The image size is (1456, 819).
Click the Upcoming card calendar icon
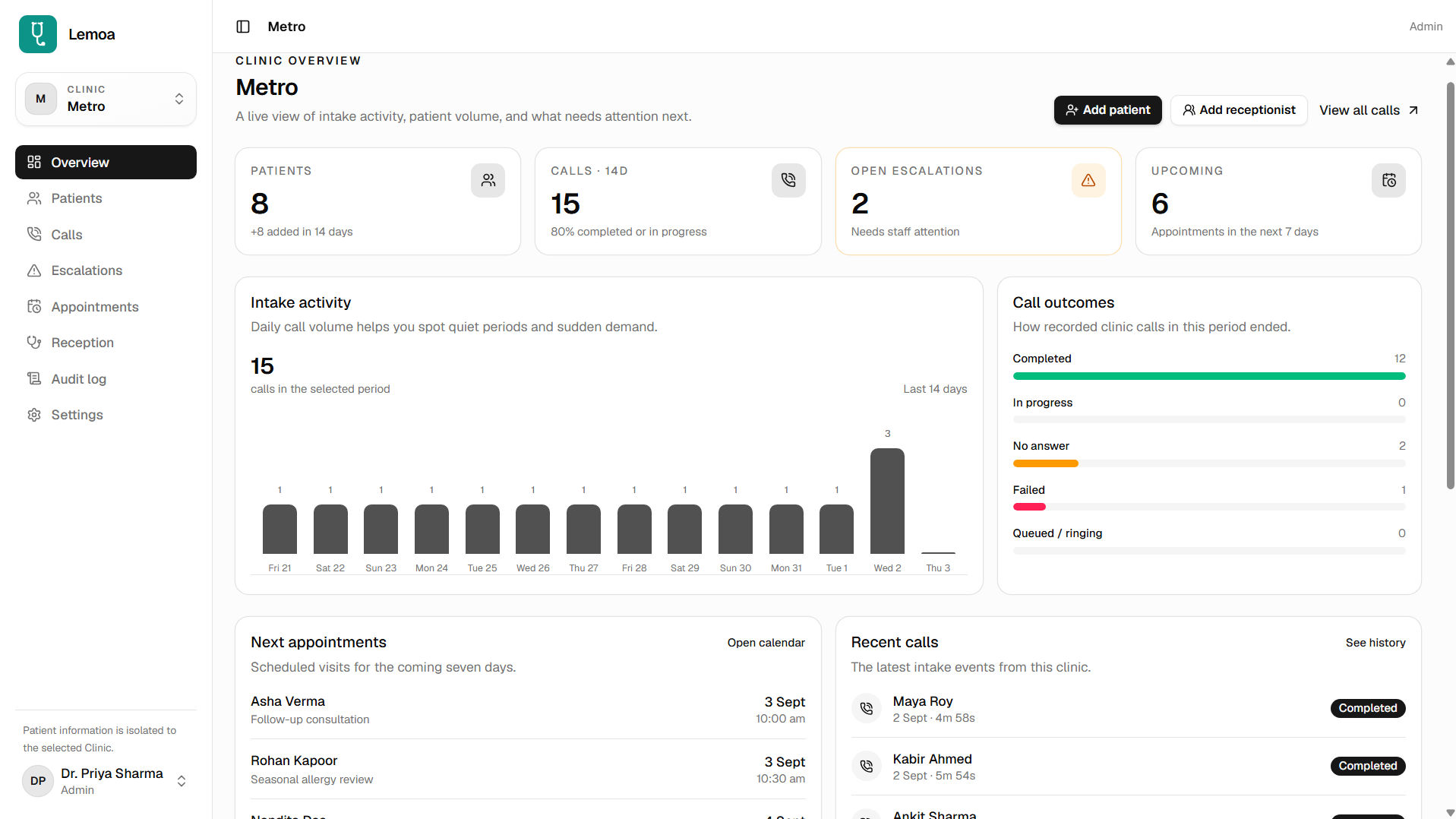(1388, 180)
